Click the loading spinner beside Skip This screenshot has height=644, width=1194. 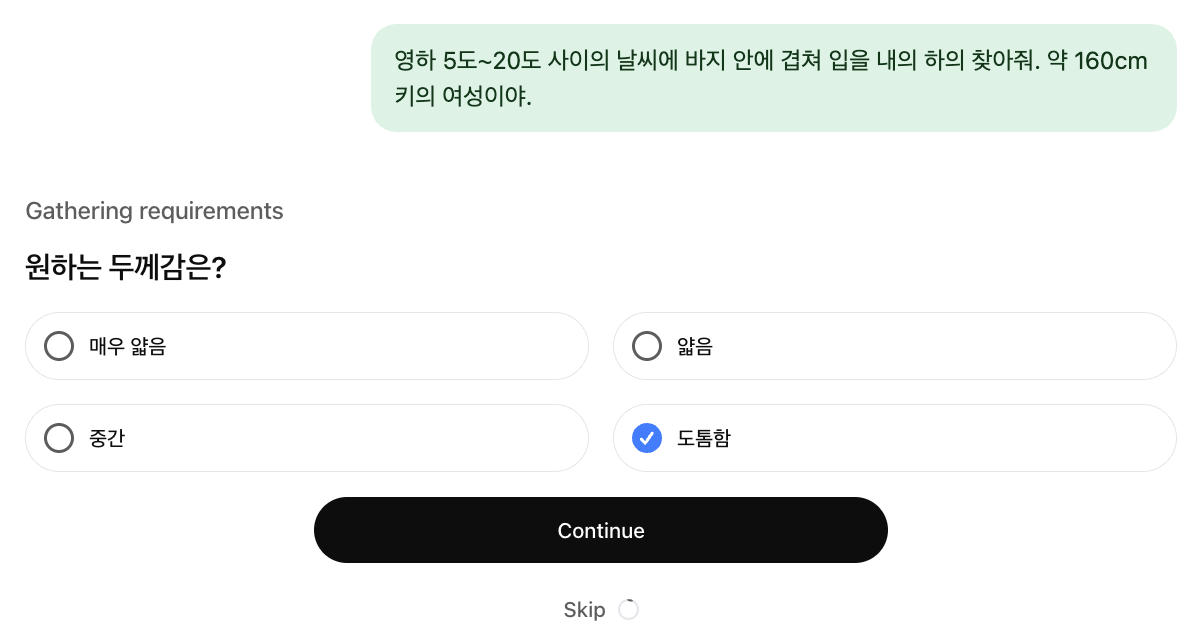(628, 610)
